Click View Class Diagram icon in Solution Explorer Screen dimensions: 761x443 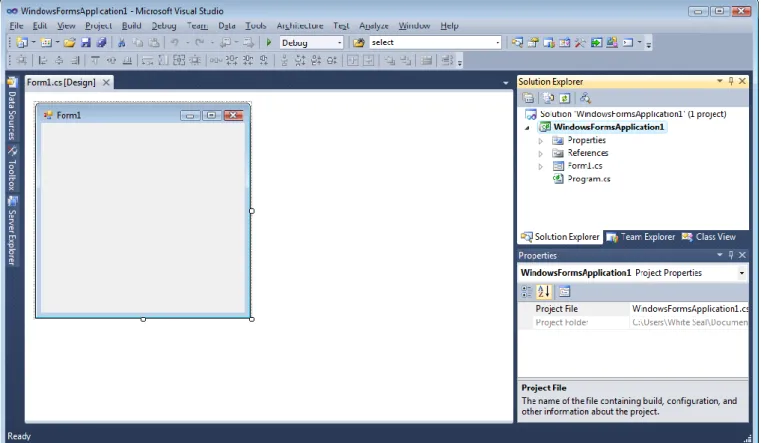pyautogui.click(x=585, y=98)
